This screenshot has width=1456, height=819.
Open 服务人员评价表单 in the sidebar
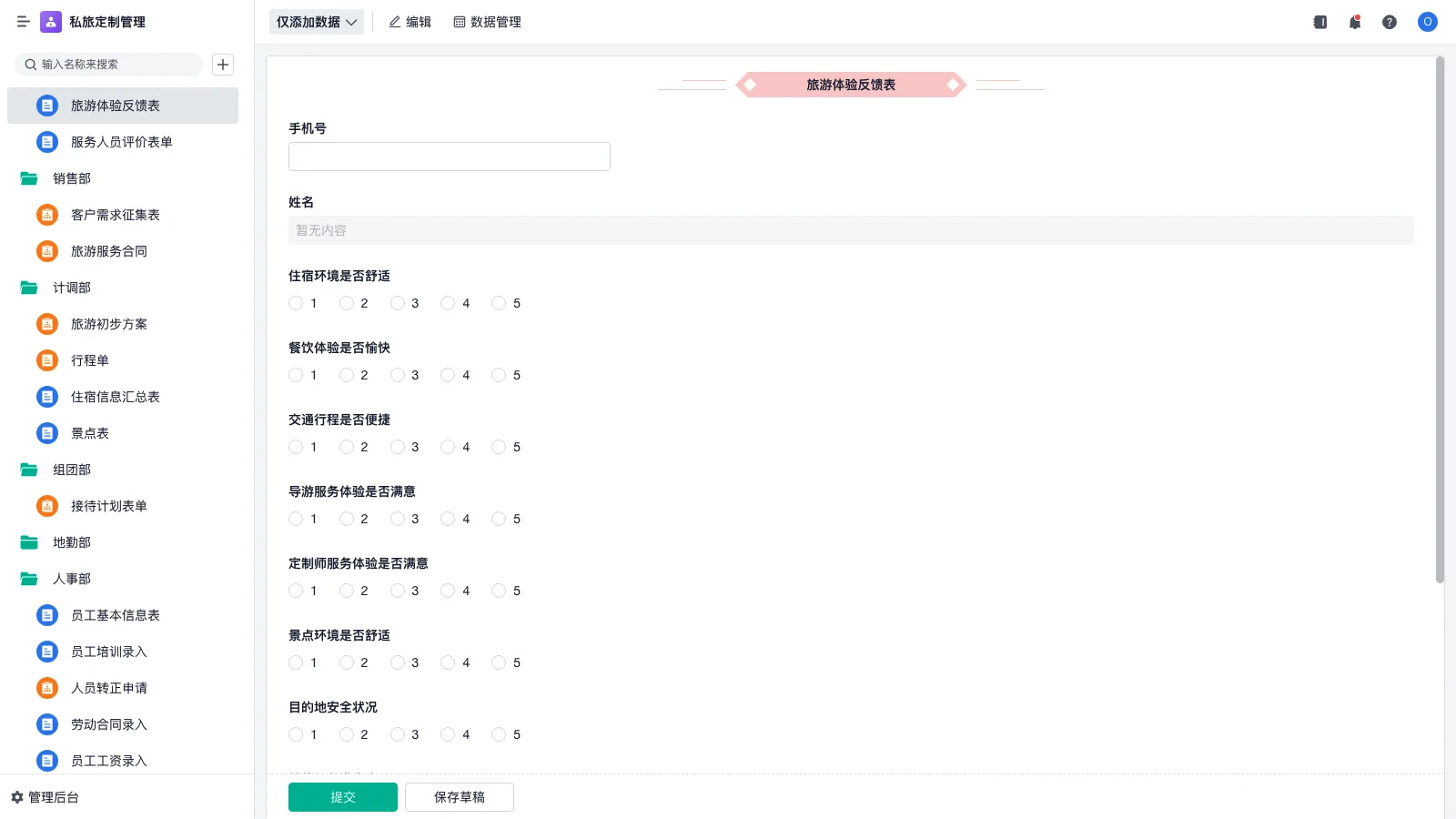tap(121, 142)
